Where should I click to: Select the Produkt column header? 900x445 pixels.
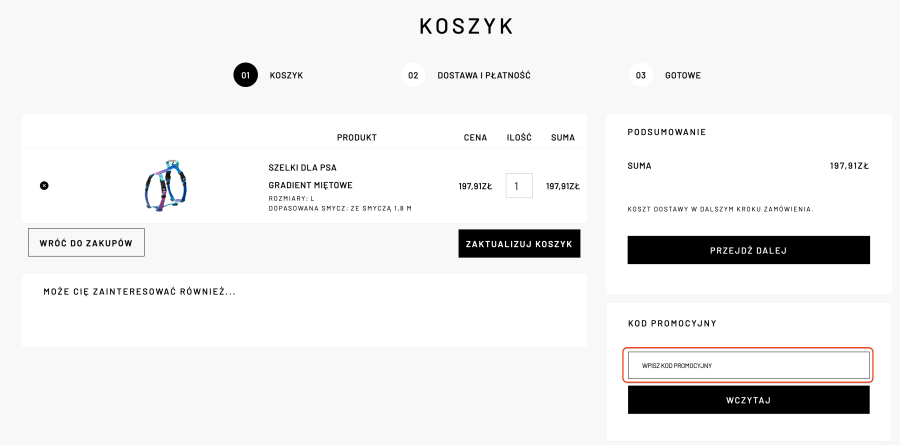point(356,137)
